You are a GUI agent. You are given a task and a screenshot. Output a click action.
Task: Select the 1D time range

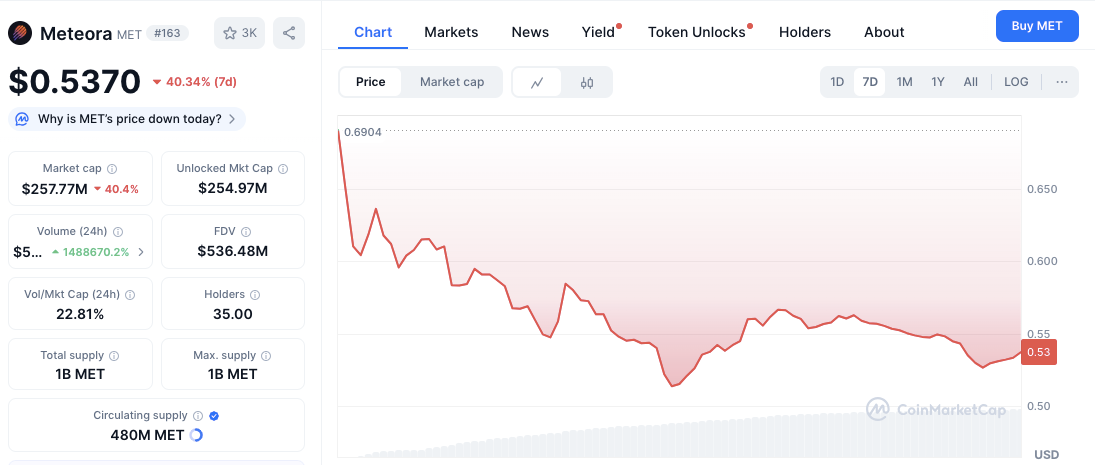837,82
